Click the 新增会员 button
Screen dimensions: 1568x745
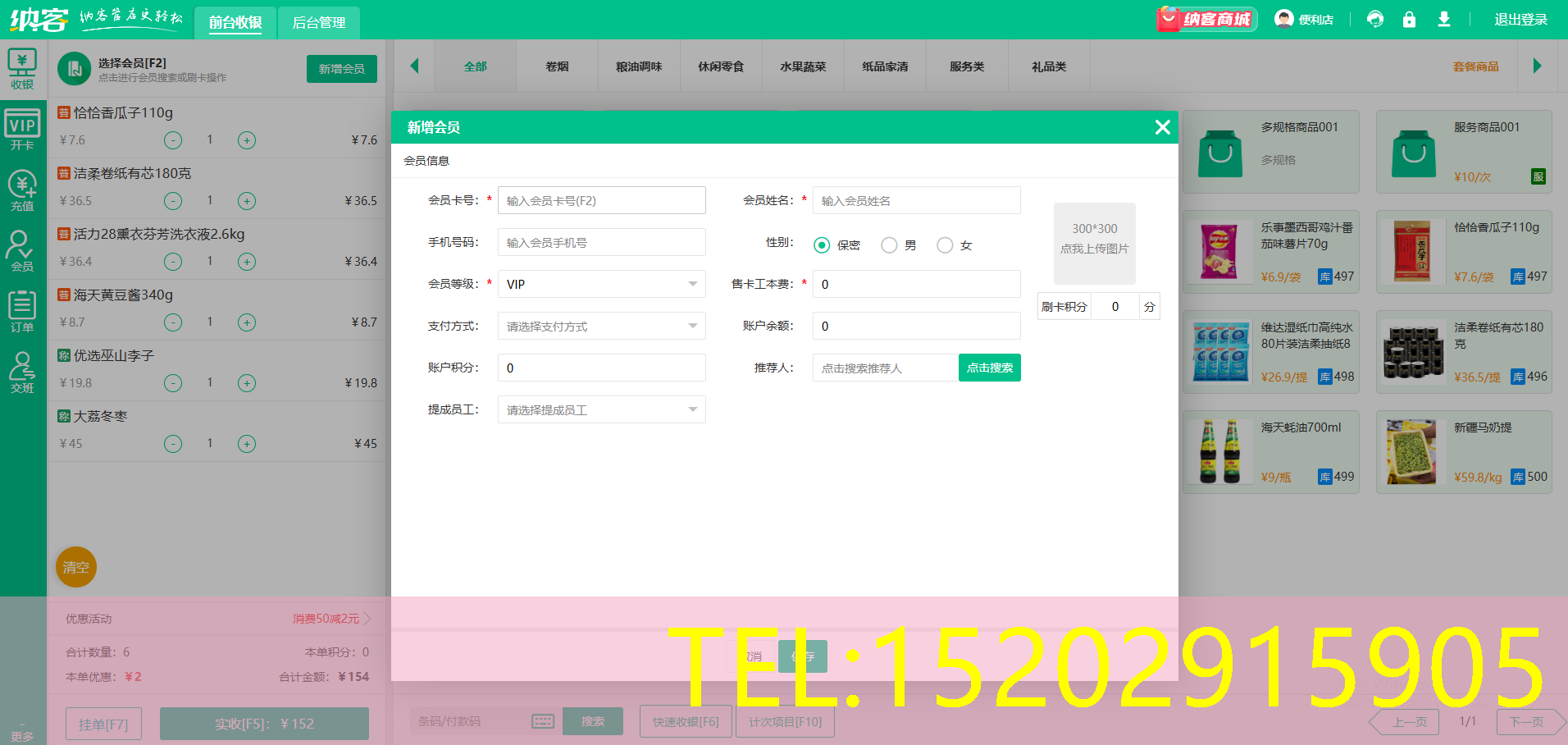pyautogui.click(x=342, y=69)
